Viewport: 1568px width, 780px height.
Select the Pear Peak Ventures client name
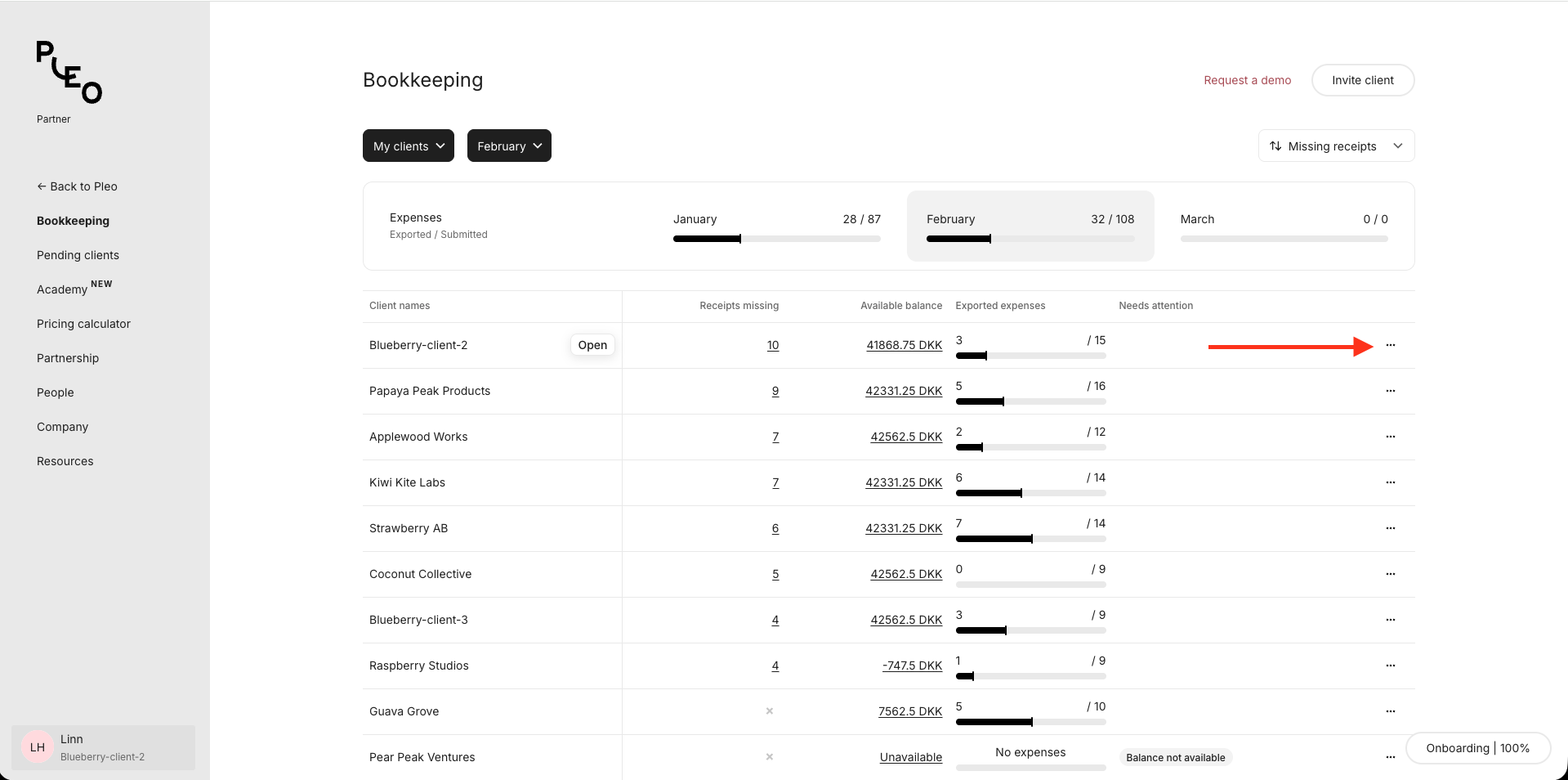point(422,757)
